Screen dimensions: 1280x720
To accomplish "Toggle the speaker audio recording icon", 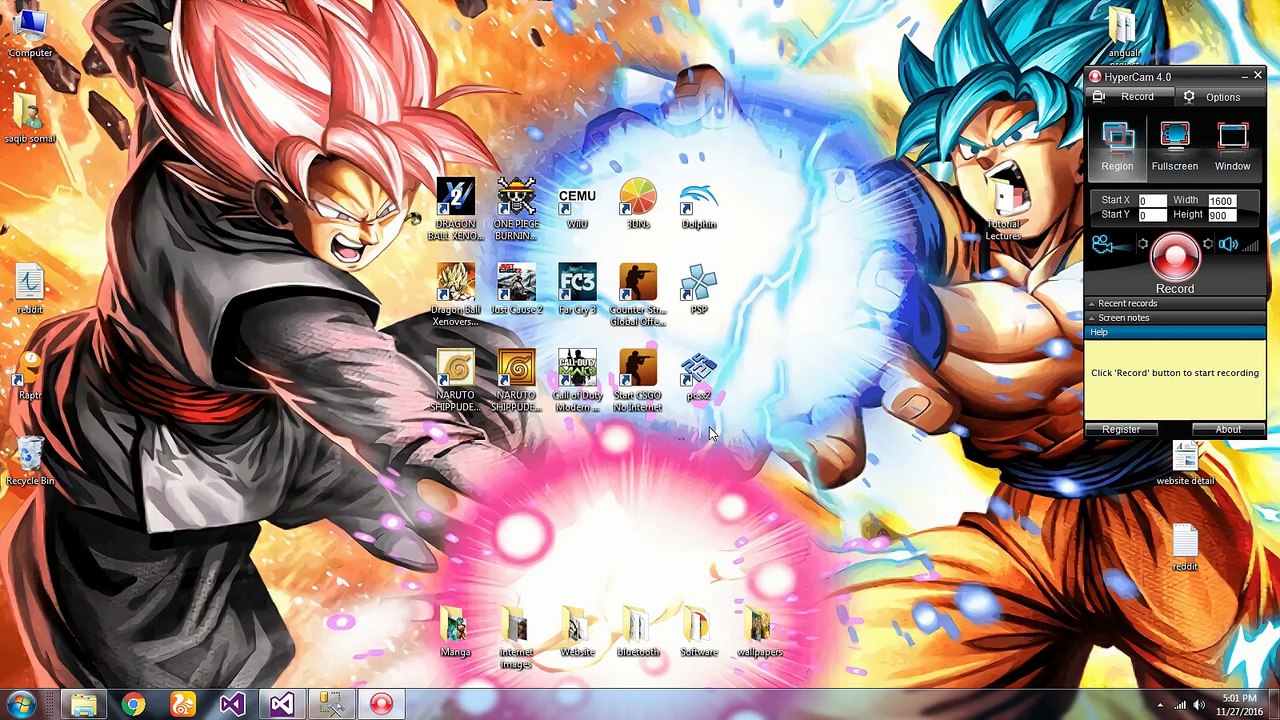I will [1229, 244].
